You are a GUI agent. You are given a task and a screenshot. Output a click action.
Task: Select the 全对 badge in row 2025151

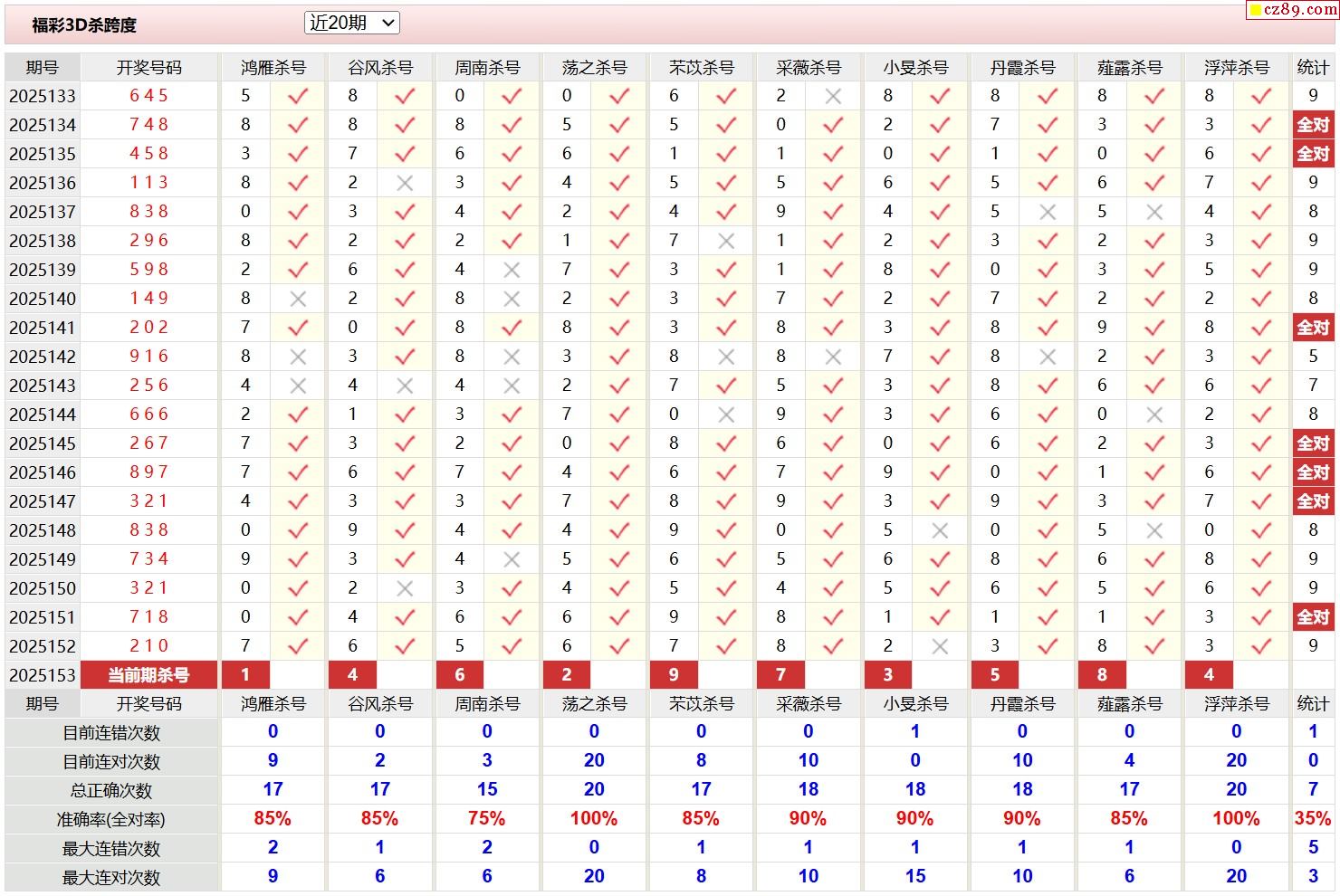(1313, 617)
